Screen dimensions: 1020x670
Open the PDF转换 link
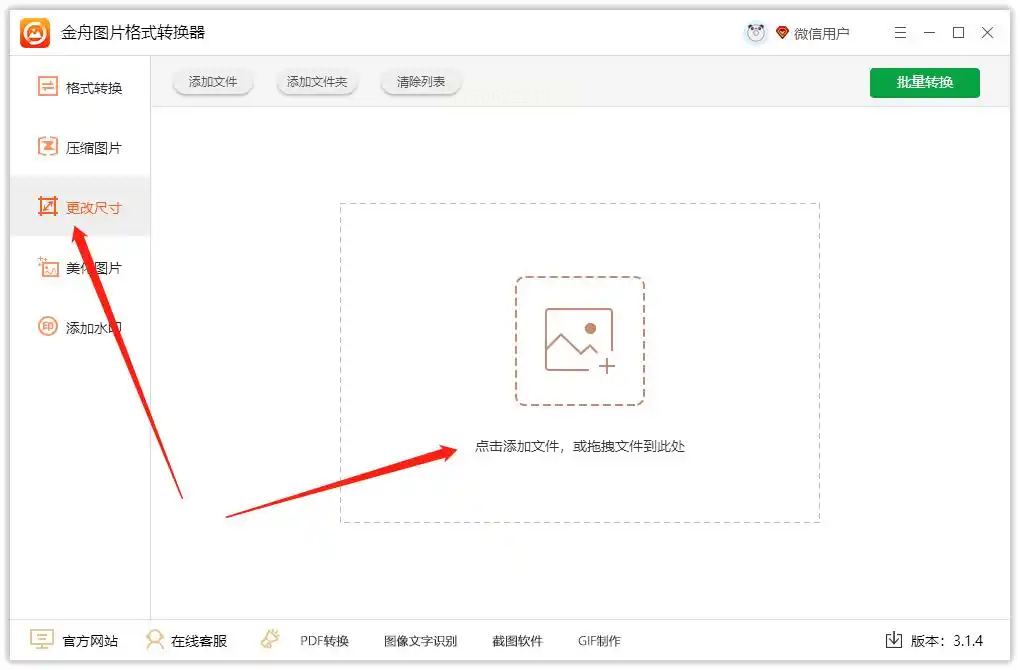pyautogui.click(x=324, y=641)
